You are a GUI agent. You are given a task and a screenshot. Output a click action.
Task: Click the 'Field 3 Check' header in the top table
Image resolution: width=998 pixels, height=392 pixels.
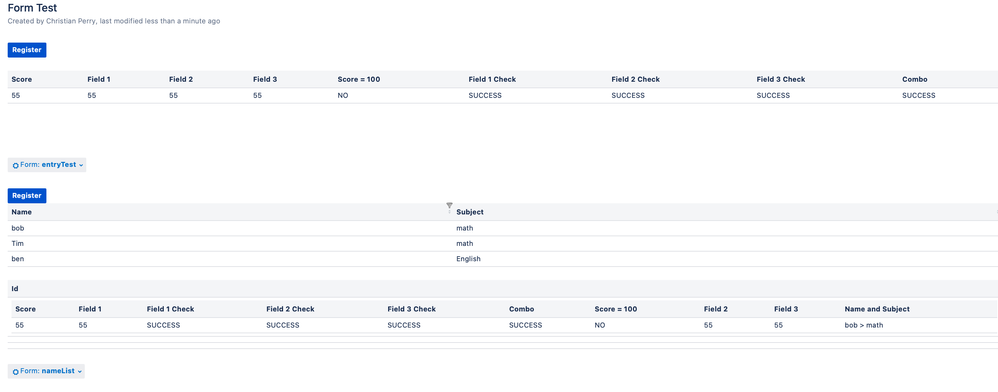[781, 80]
